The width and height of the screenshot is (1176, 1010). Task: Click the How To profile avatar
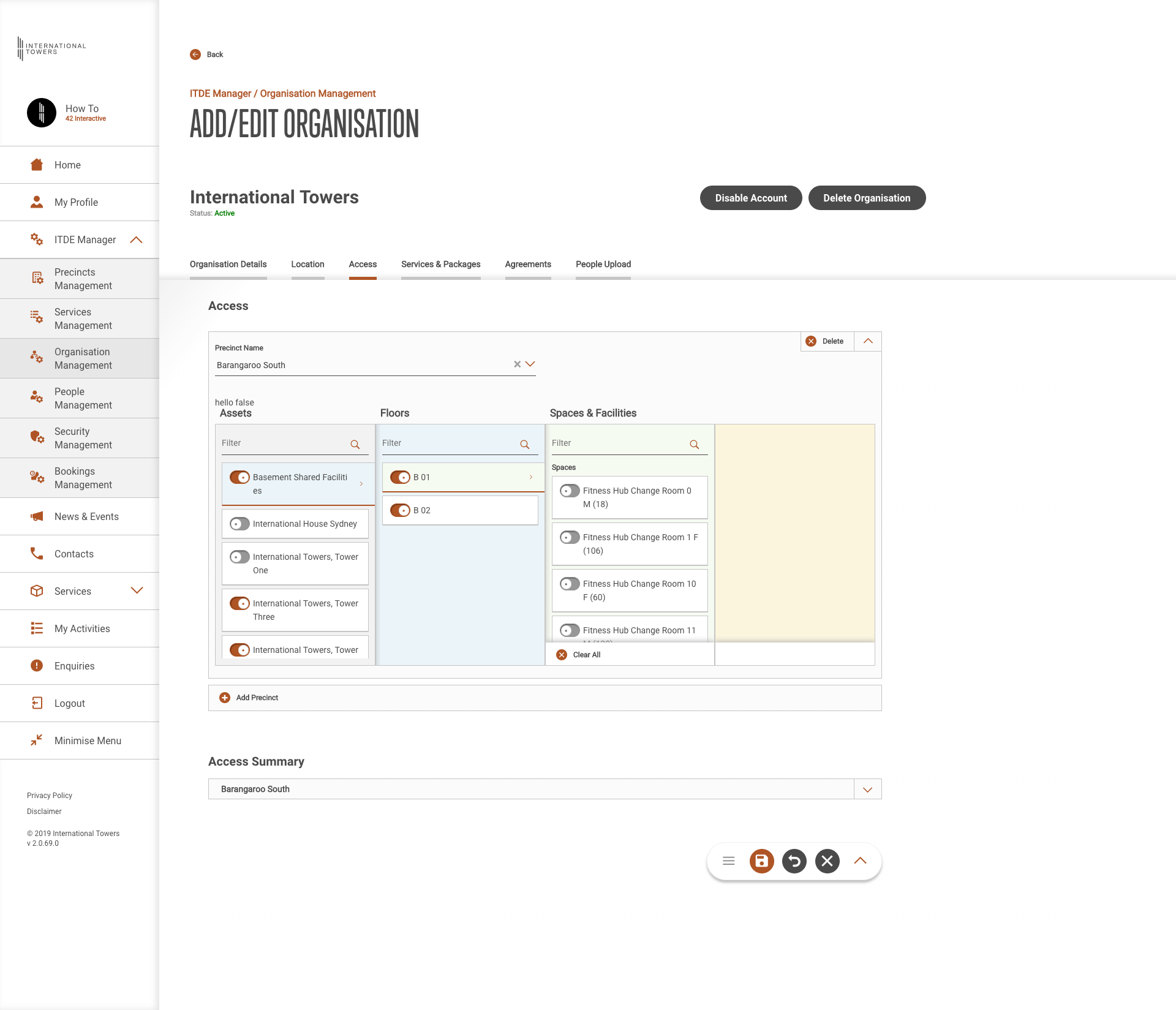tap(42, 113)
